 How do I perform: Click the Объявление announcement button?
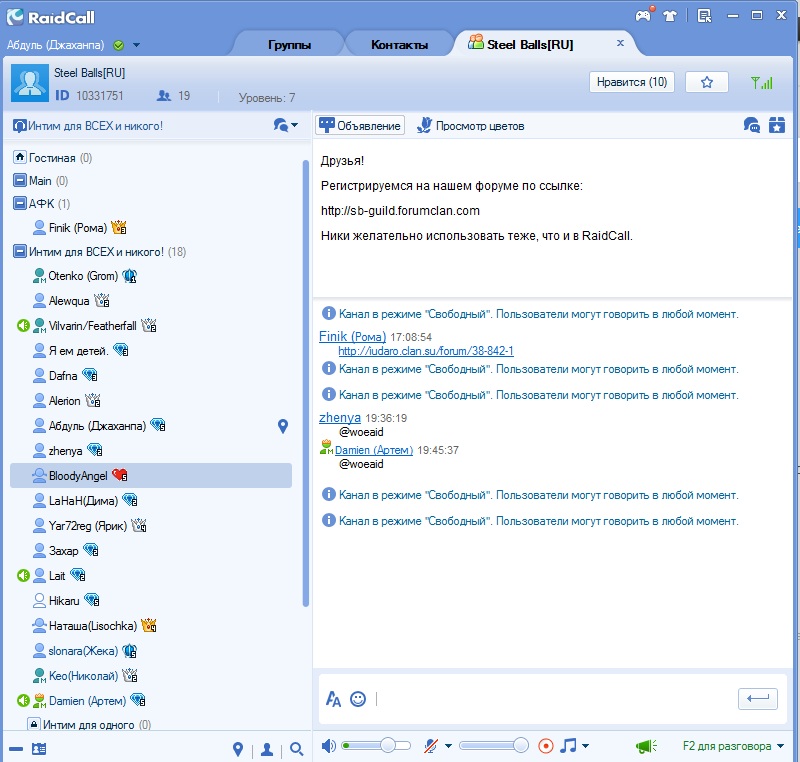(360, 125)
